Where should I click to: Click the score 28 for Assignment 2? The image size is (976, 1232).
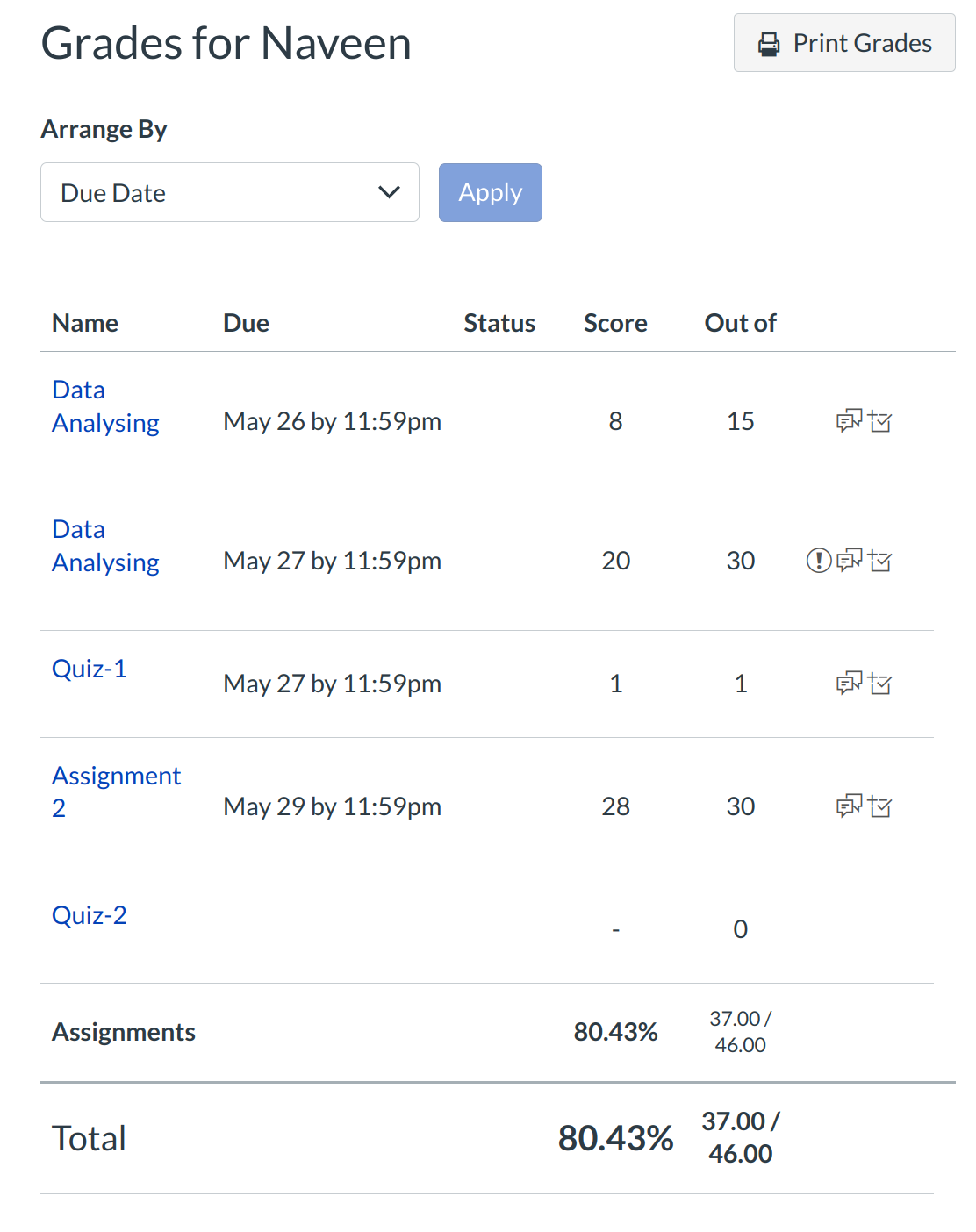click(x=615, y=806)
